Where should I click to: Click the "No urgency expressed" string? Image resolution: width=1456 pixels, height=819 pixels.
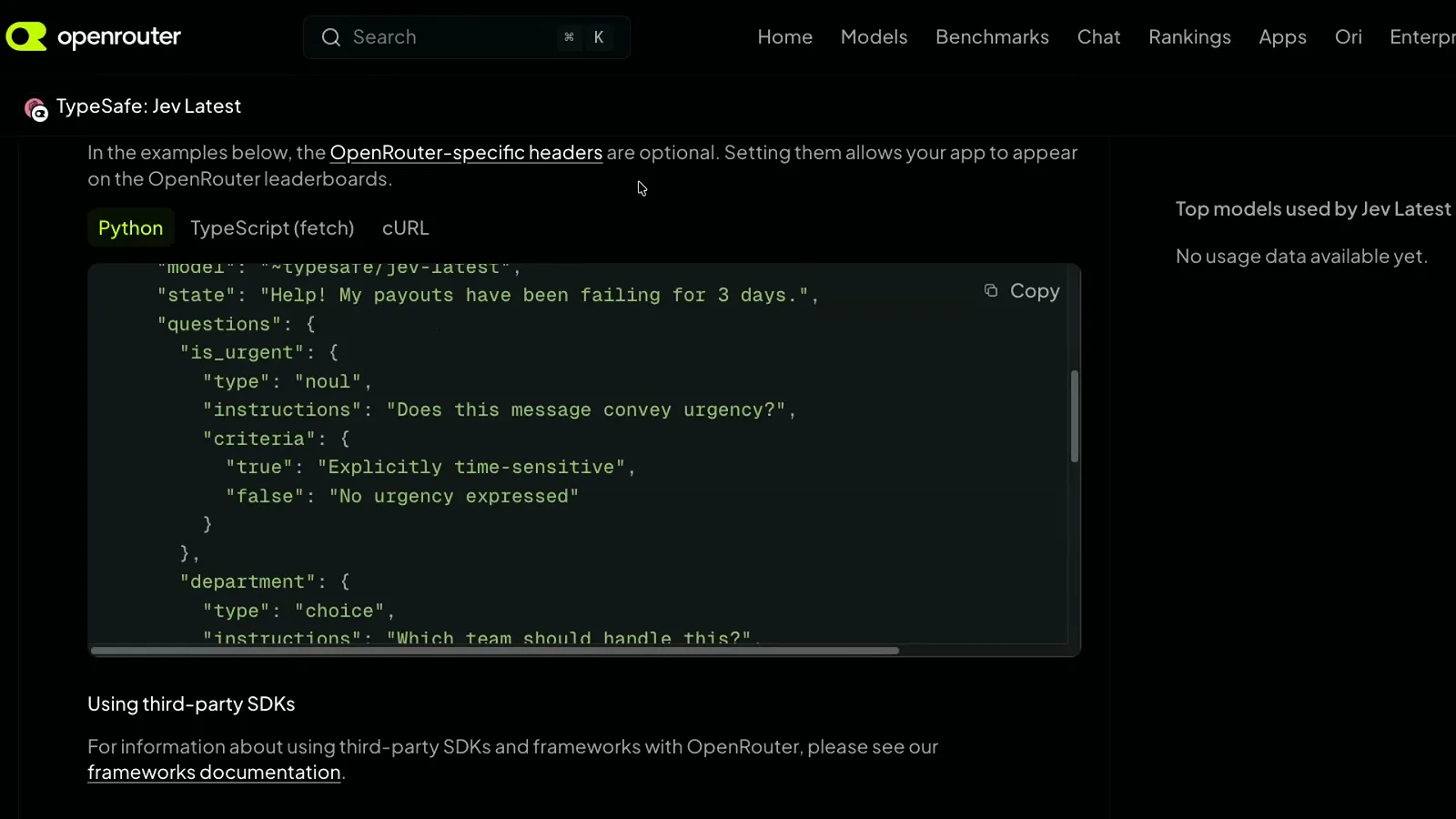coord(454,497)
